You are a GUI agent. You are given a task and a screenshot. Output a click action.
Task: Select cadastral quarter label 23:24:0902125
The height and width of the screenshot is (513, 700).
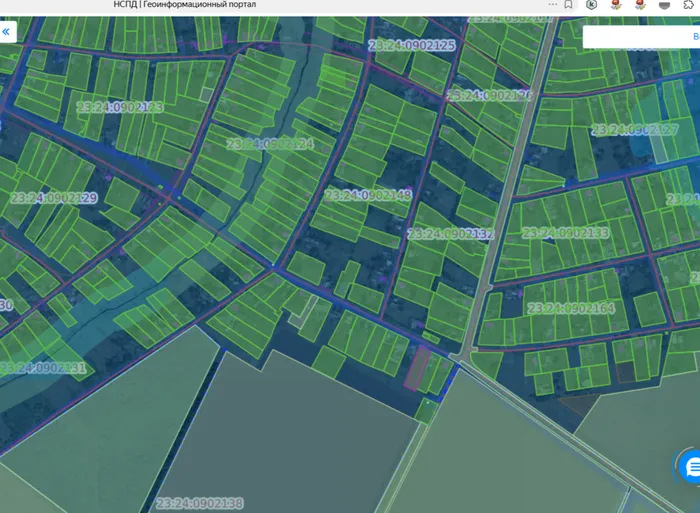tap(411, 46)
